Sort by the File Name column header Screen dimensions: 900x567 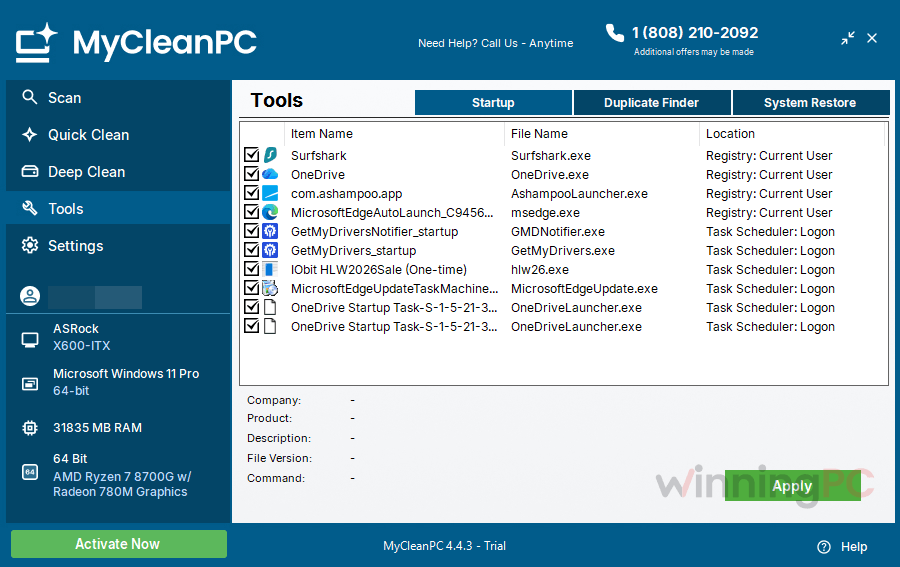pos(602,134)
